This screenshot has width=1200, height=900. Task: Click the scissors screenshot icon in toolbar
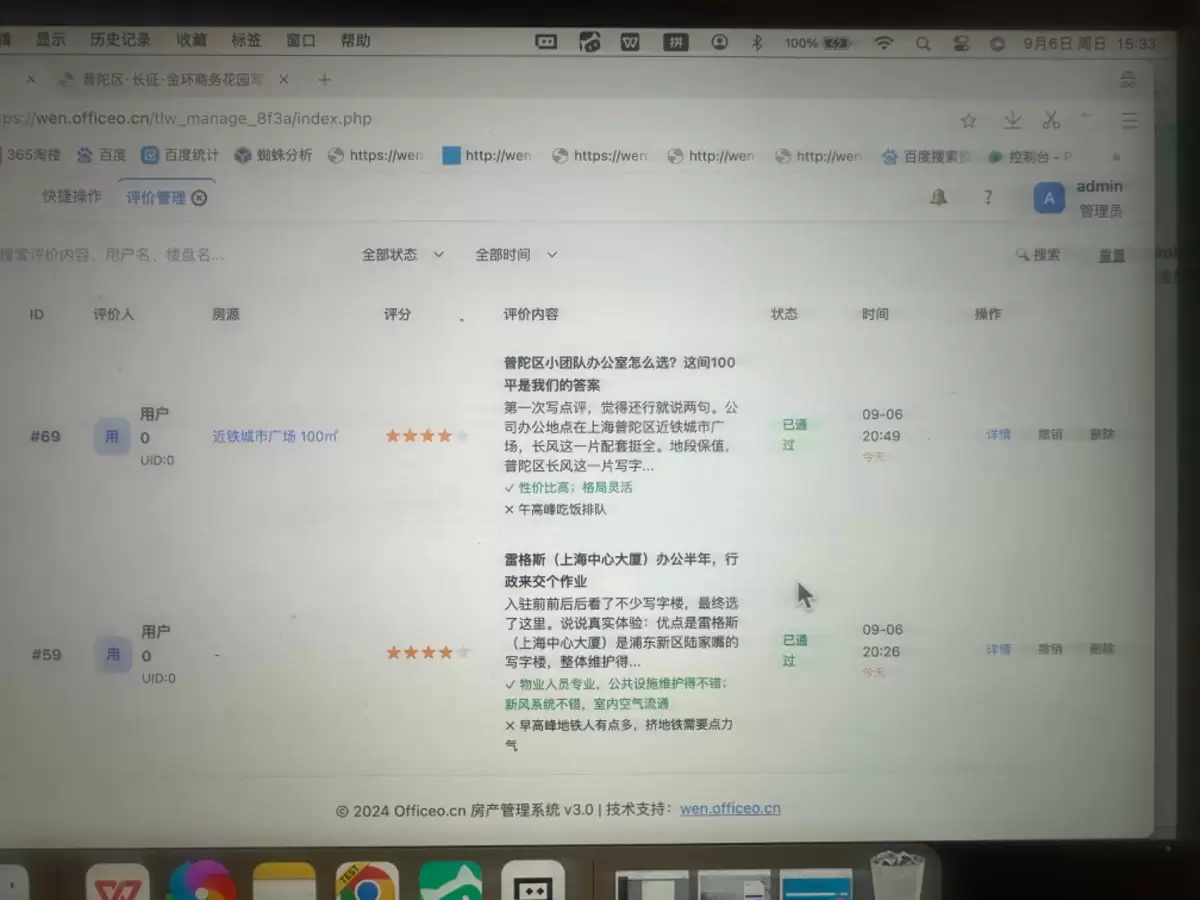[x=1051, y=120]
